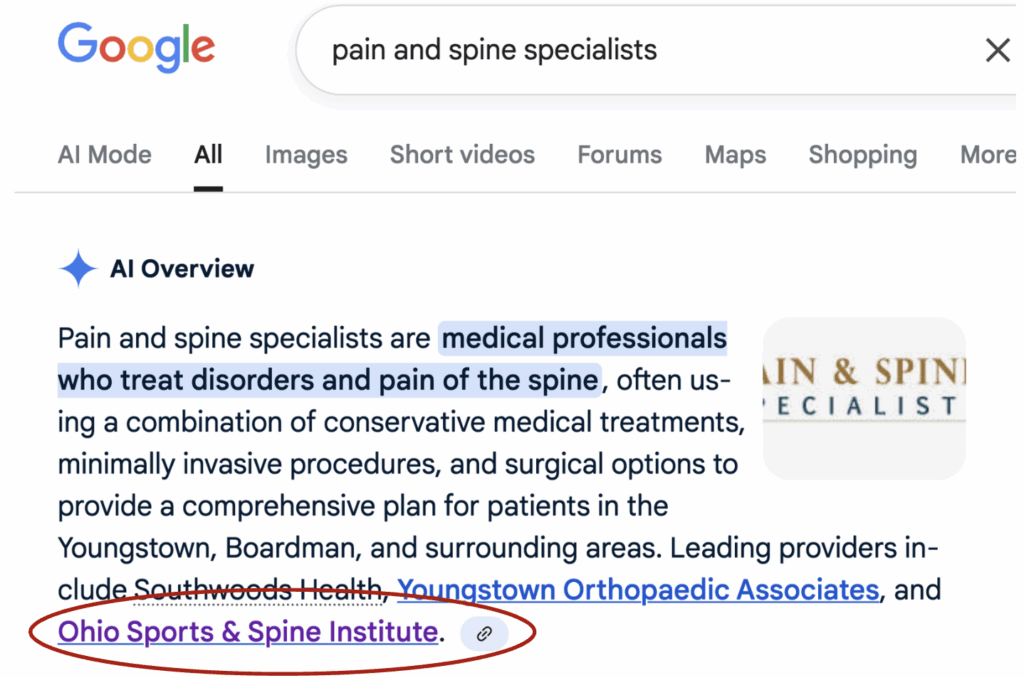The height and width of the screenshot is (678, 1024).
Task: Open the Images tab
Action: (x=306, y=155)
